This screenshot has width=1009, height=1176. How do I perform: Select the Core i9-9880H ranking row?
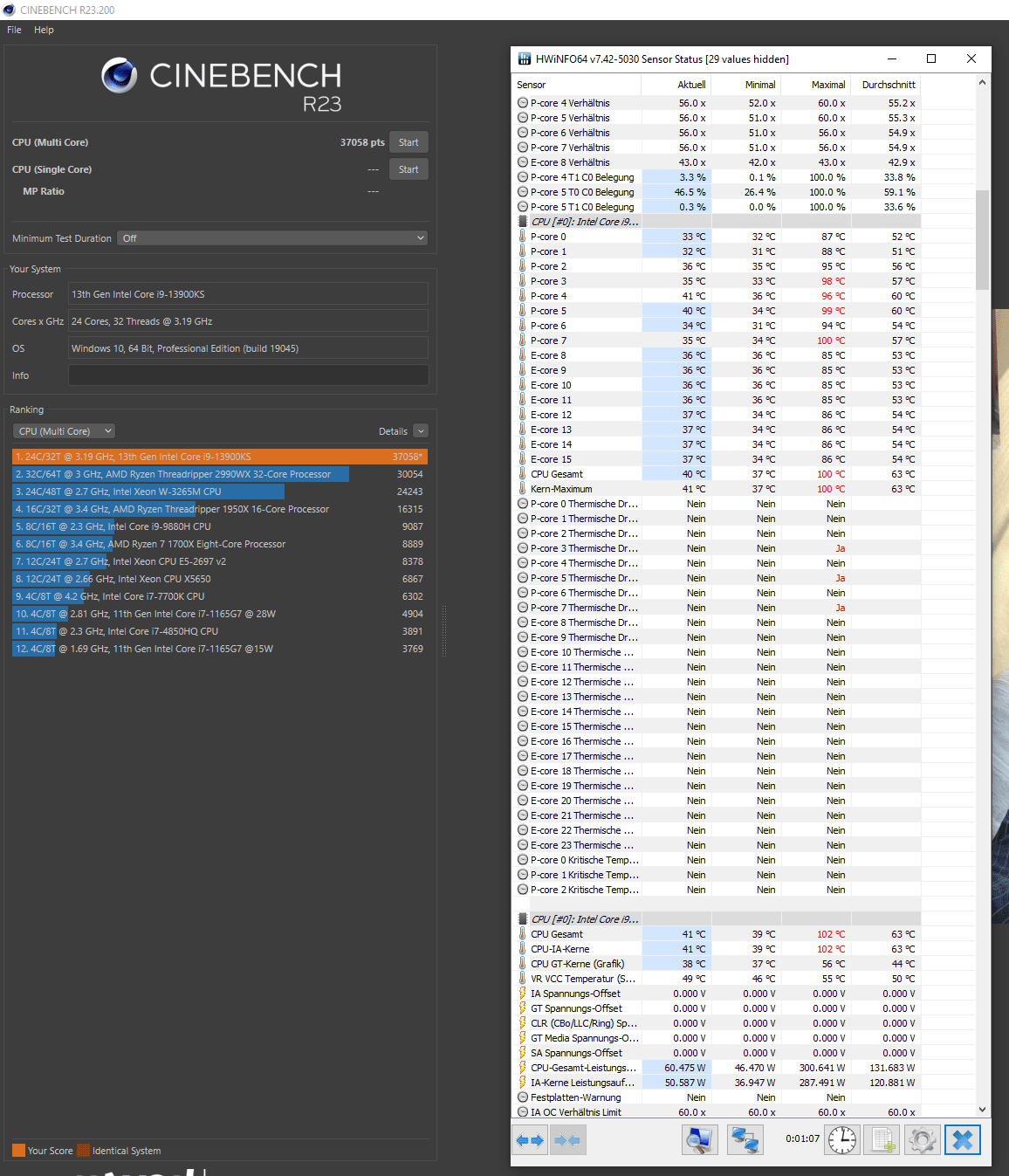220,526
